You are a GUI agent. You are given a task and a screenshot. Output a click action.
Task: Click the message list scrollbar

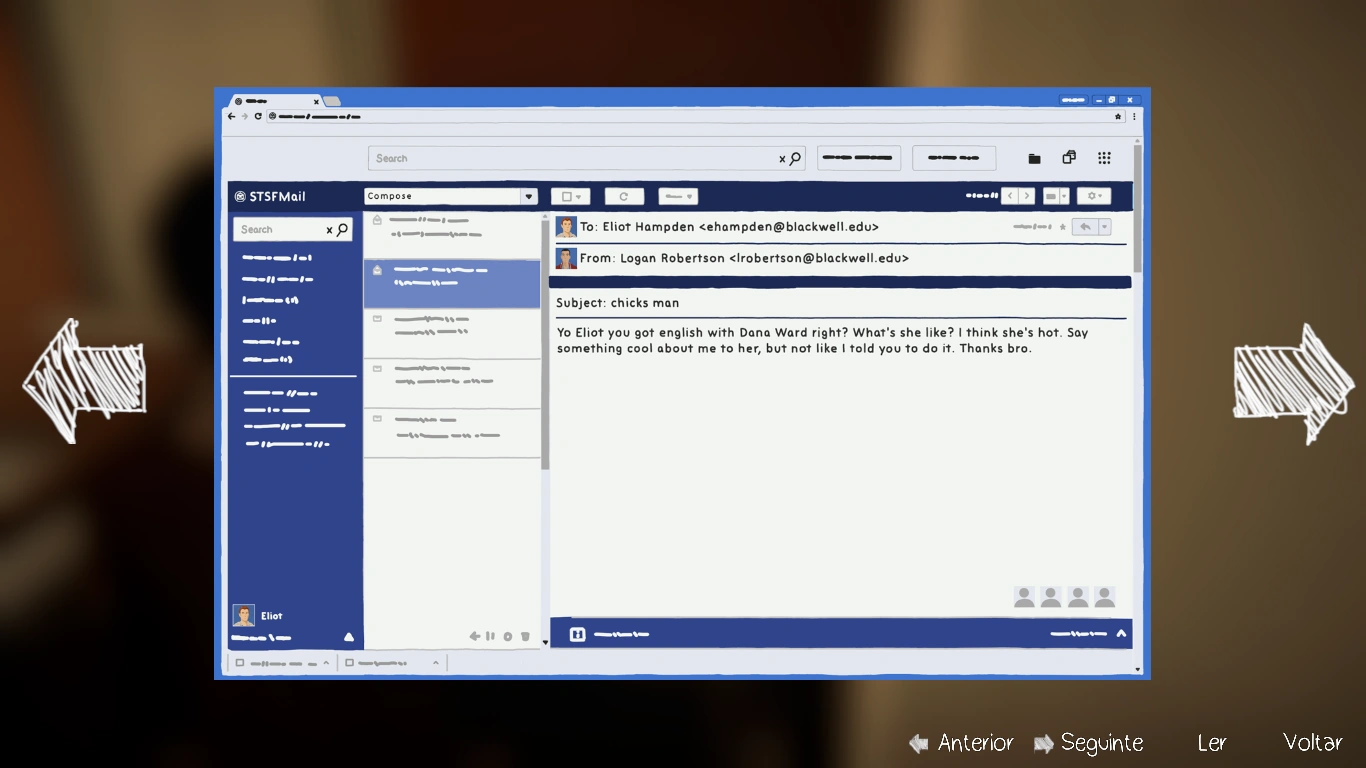pyautogui.click(x=545, y=345)
